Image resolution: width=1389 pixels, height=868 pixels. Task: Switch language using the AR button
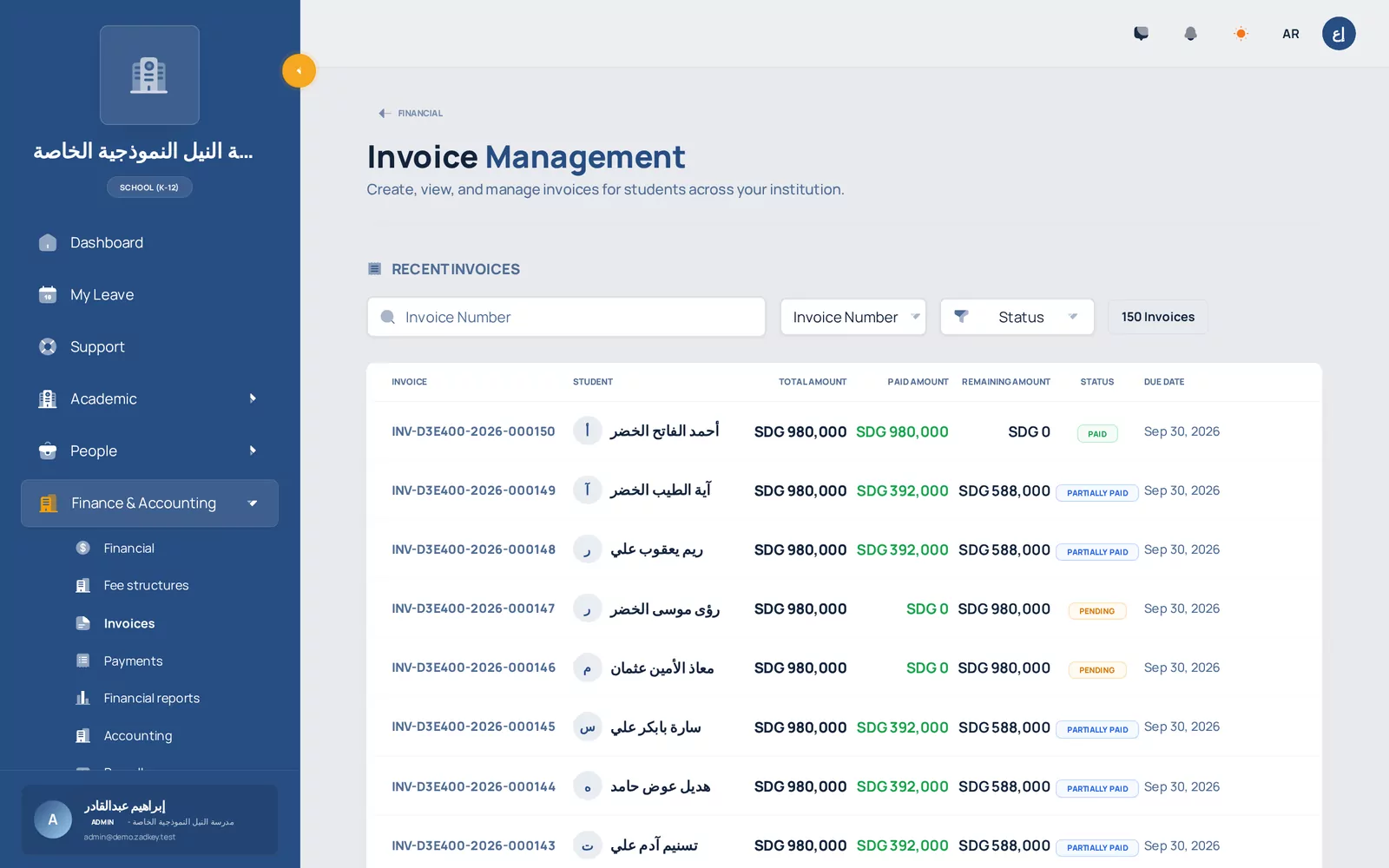click(1291, 34)
